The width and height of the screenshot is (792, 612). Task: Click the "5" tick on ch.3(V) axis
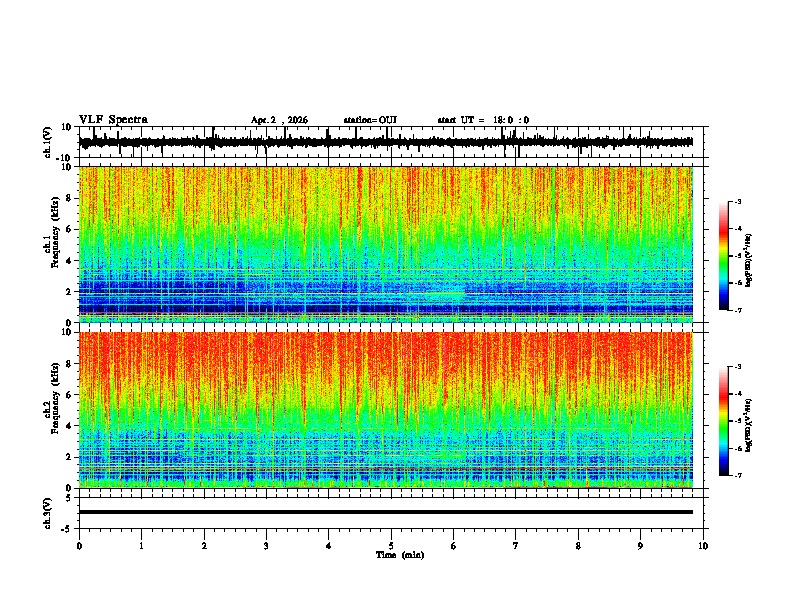point(70,497)
